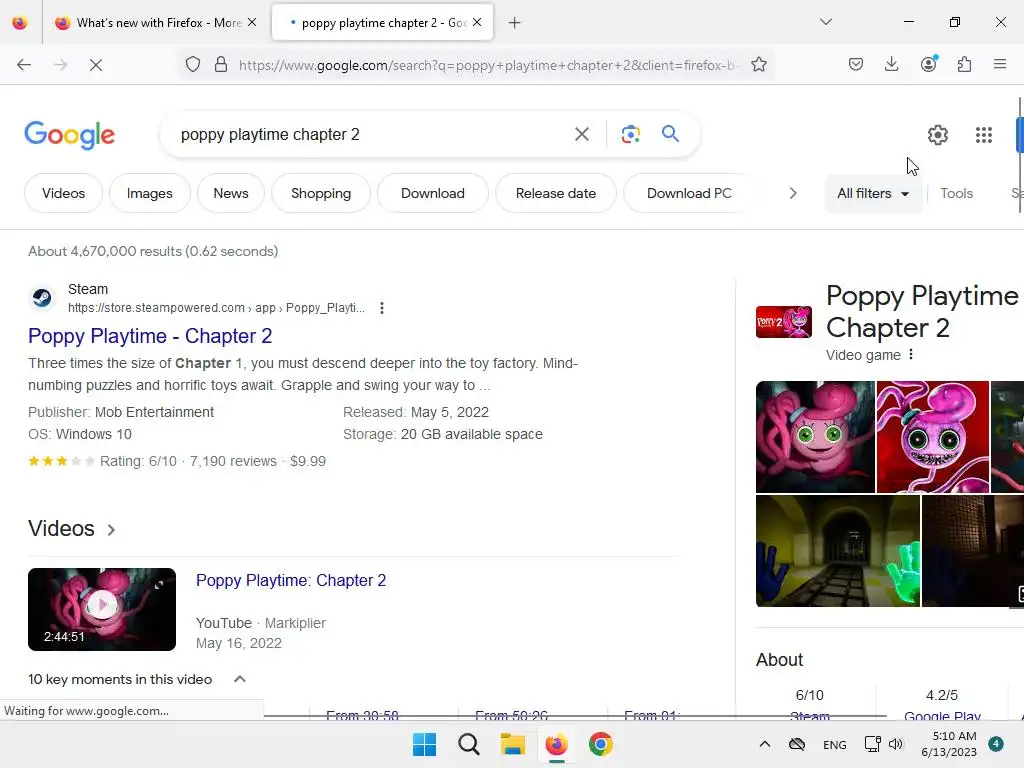The width and height of the screenshot is (1024, 768).
Task: Search by image with Google Lens icon
Action: click(x=630, y=135)
